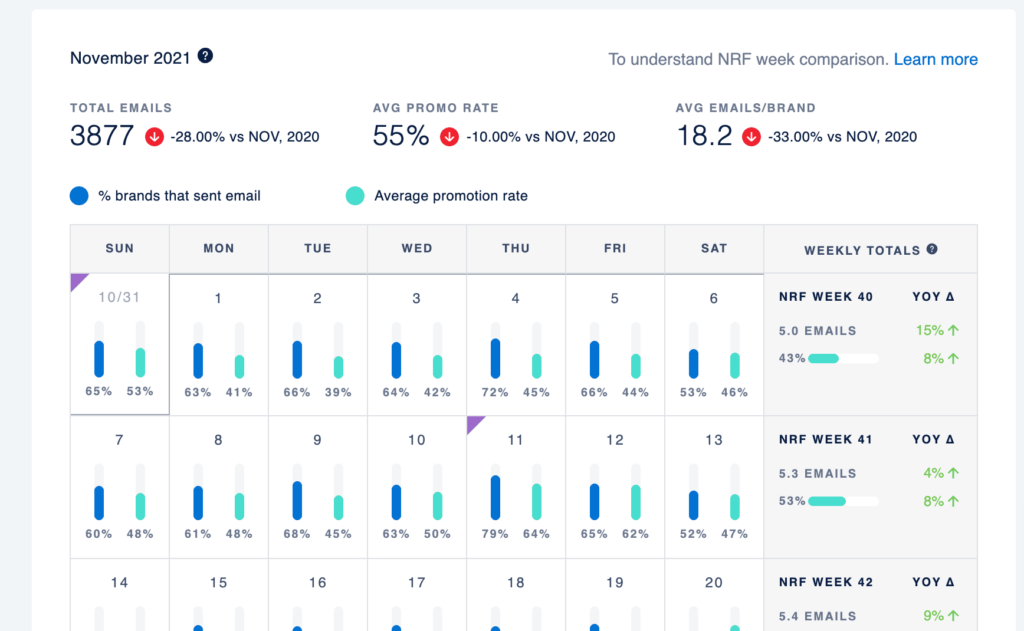1024x631 pixels.
Task: Select the SAT column header
Action: click(x=714, y=249)
